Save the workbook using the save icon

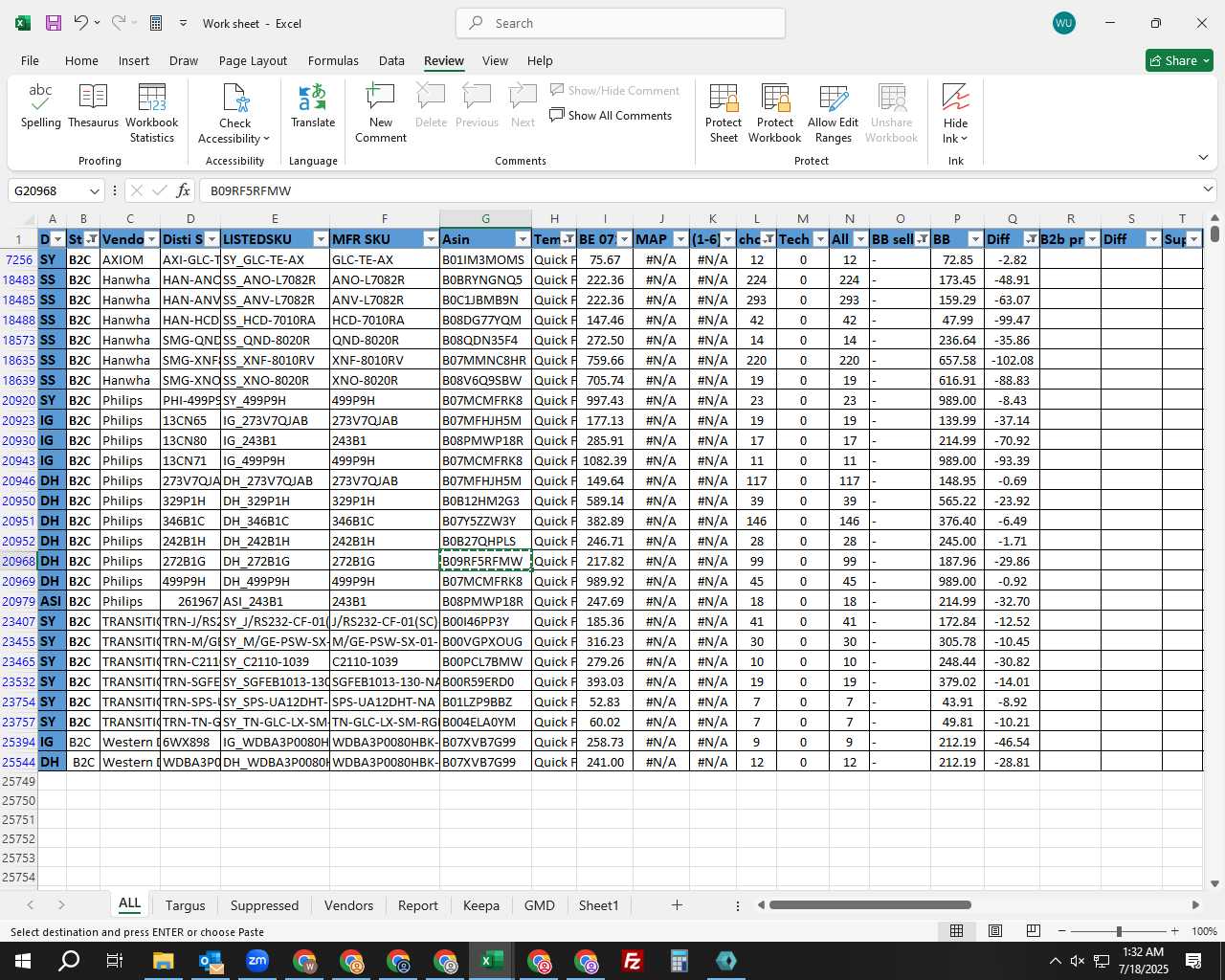[x=54, y=23]
